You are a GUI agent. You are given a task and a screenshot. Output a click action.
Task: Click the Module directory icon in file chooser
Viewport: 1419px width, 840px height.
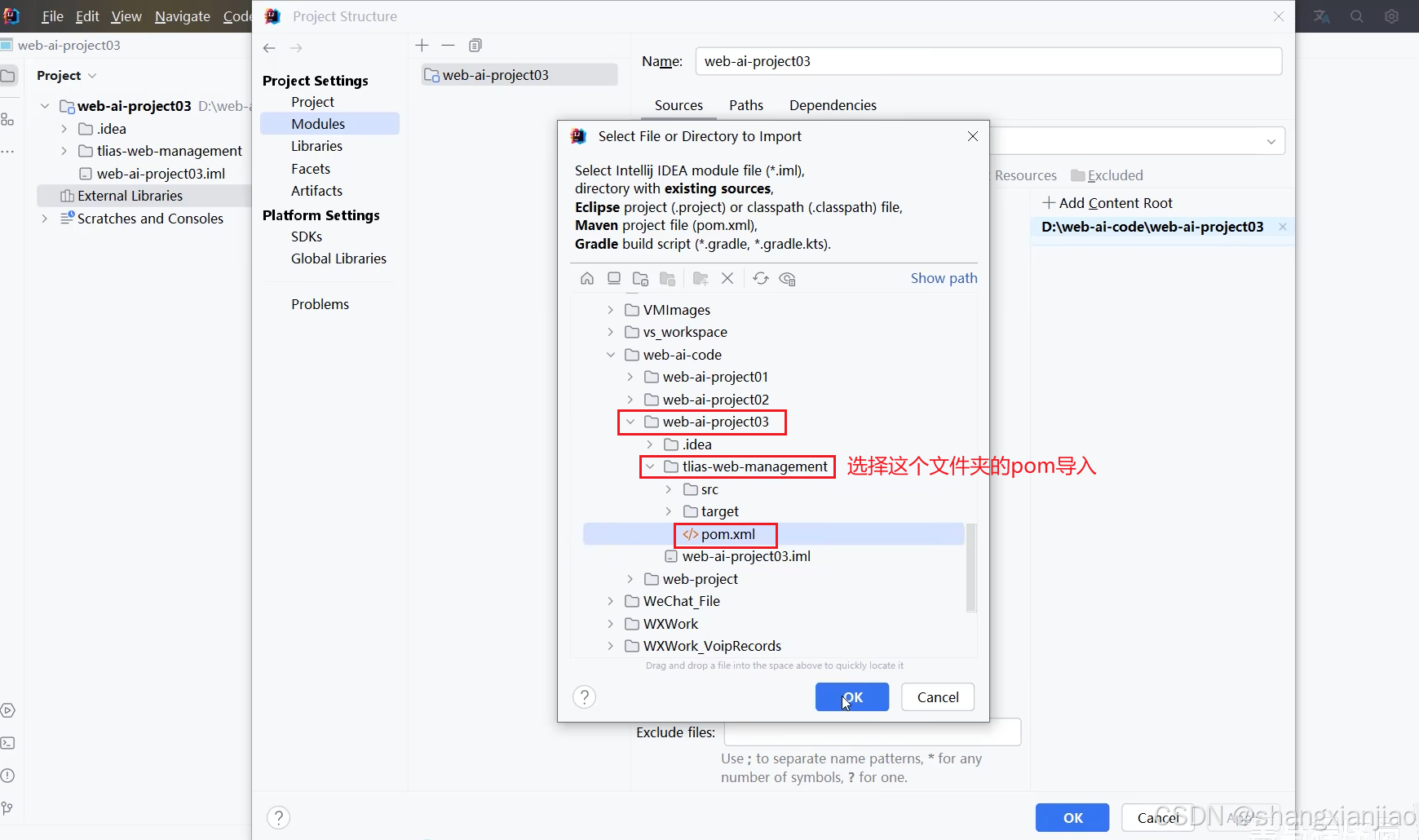[667, 279]
